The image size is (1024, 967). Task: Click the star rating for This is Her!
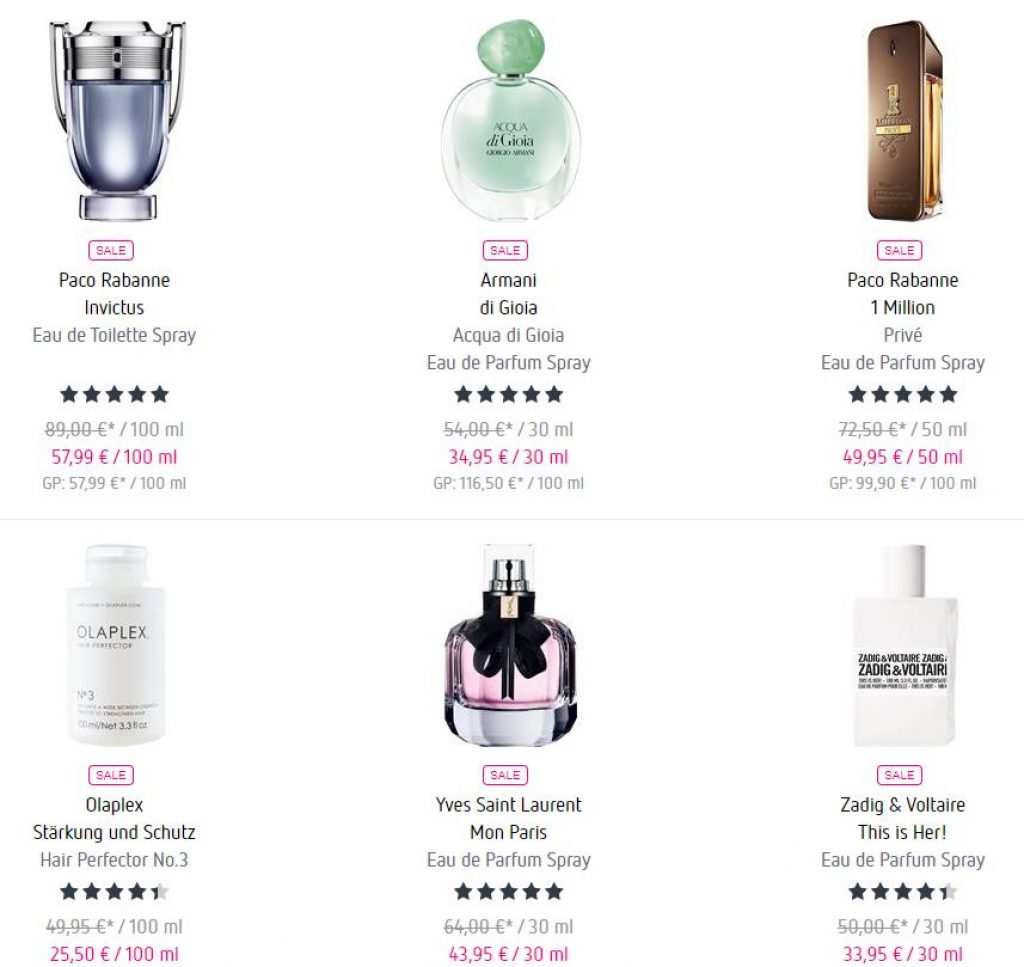click(903, 891)
